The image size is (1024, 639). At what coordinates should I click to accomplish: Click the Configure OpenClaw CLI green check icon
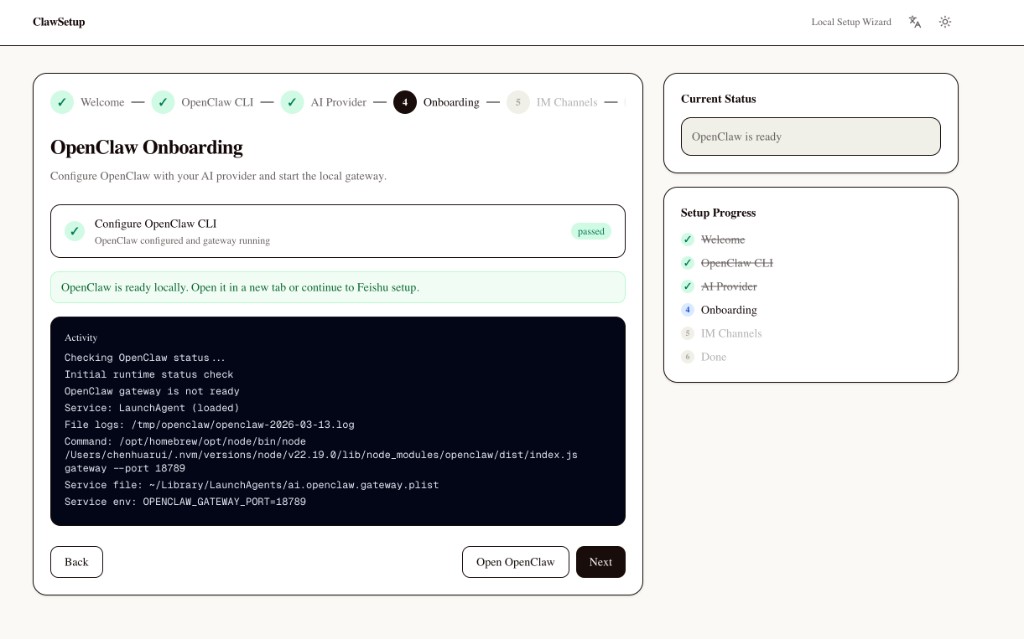pos(74,231)
